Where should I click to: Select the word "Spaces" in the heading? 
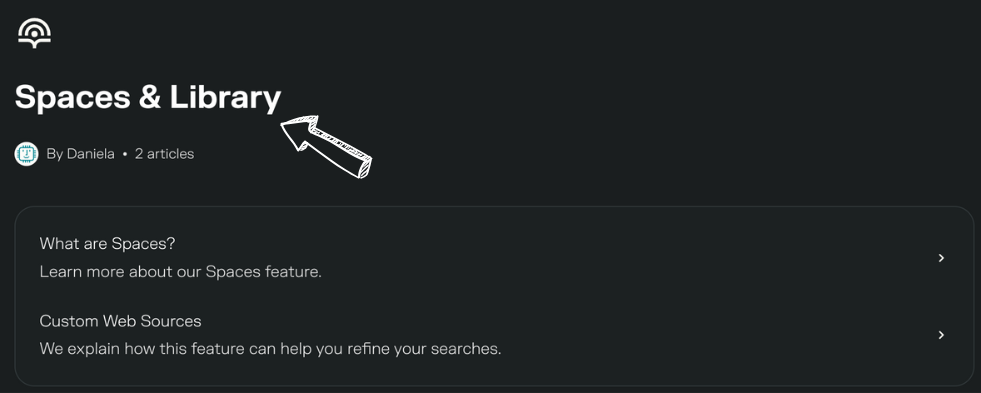[73, 98]
